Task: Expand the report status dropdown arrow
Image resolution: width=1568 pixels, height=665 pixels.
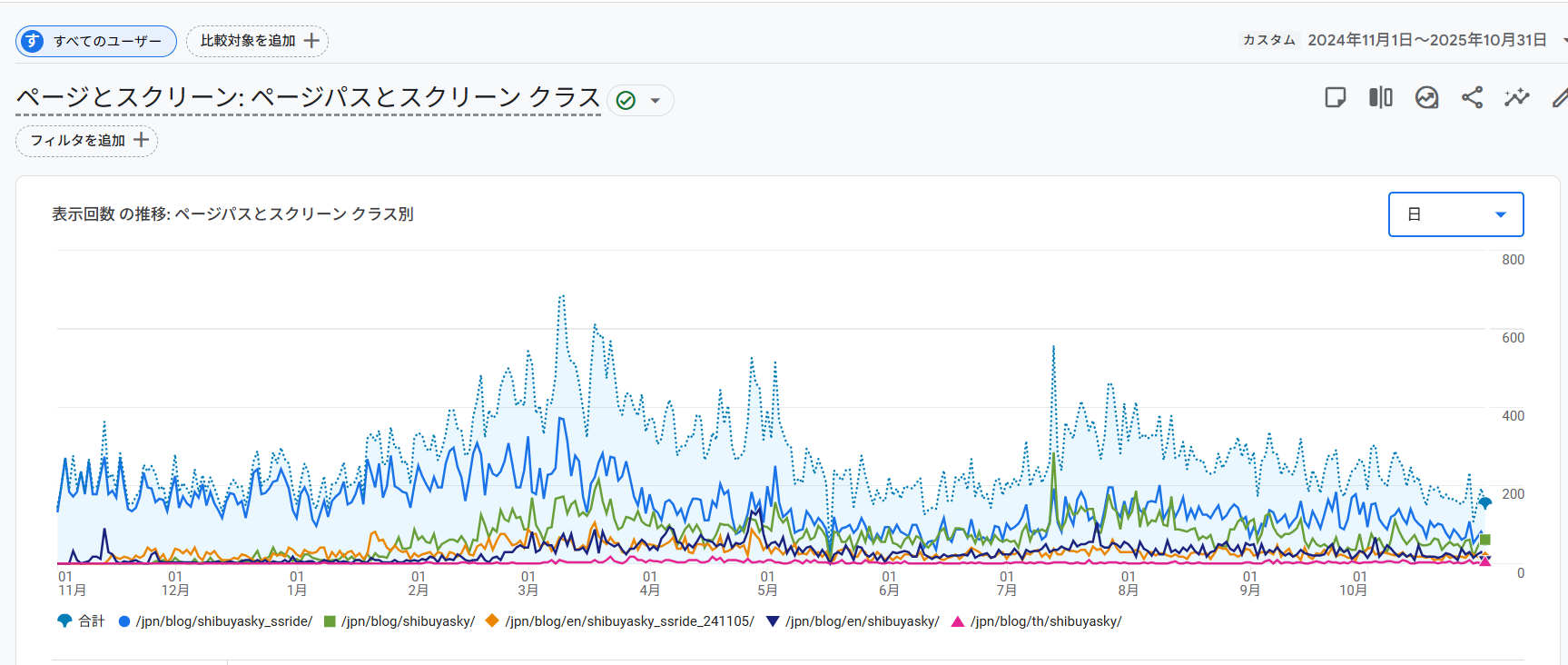Action: [656, 100]
